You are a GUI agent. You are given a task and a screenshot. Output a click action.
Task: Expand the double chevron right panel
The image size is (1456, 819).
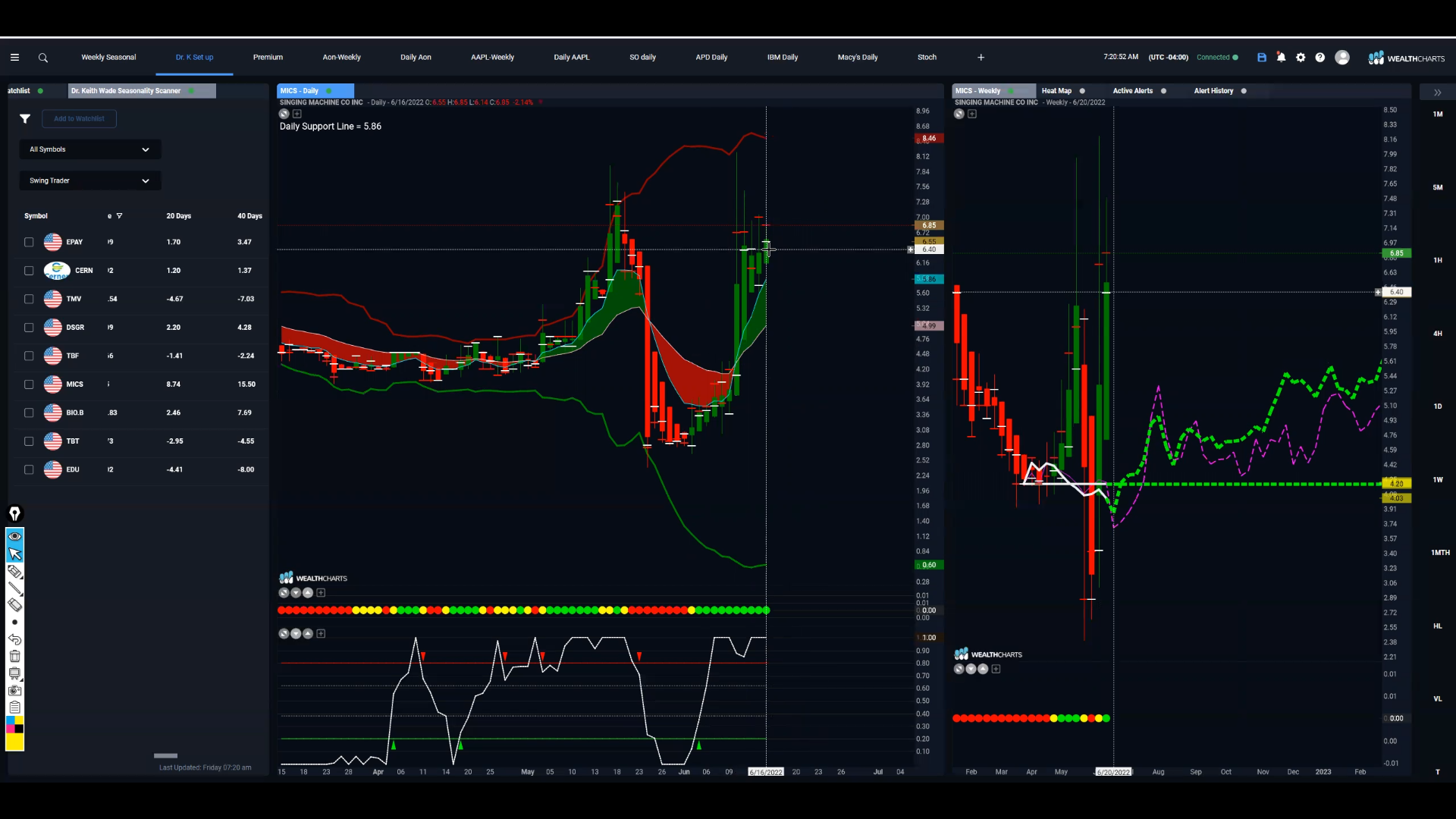click(x=1437, y=93)
